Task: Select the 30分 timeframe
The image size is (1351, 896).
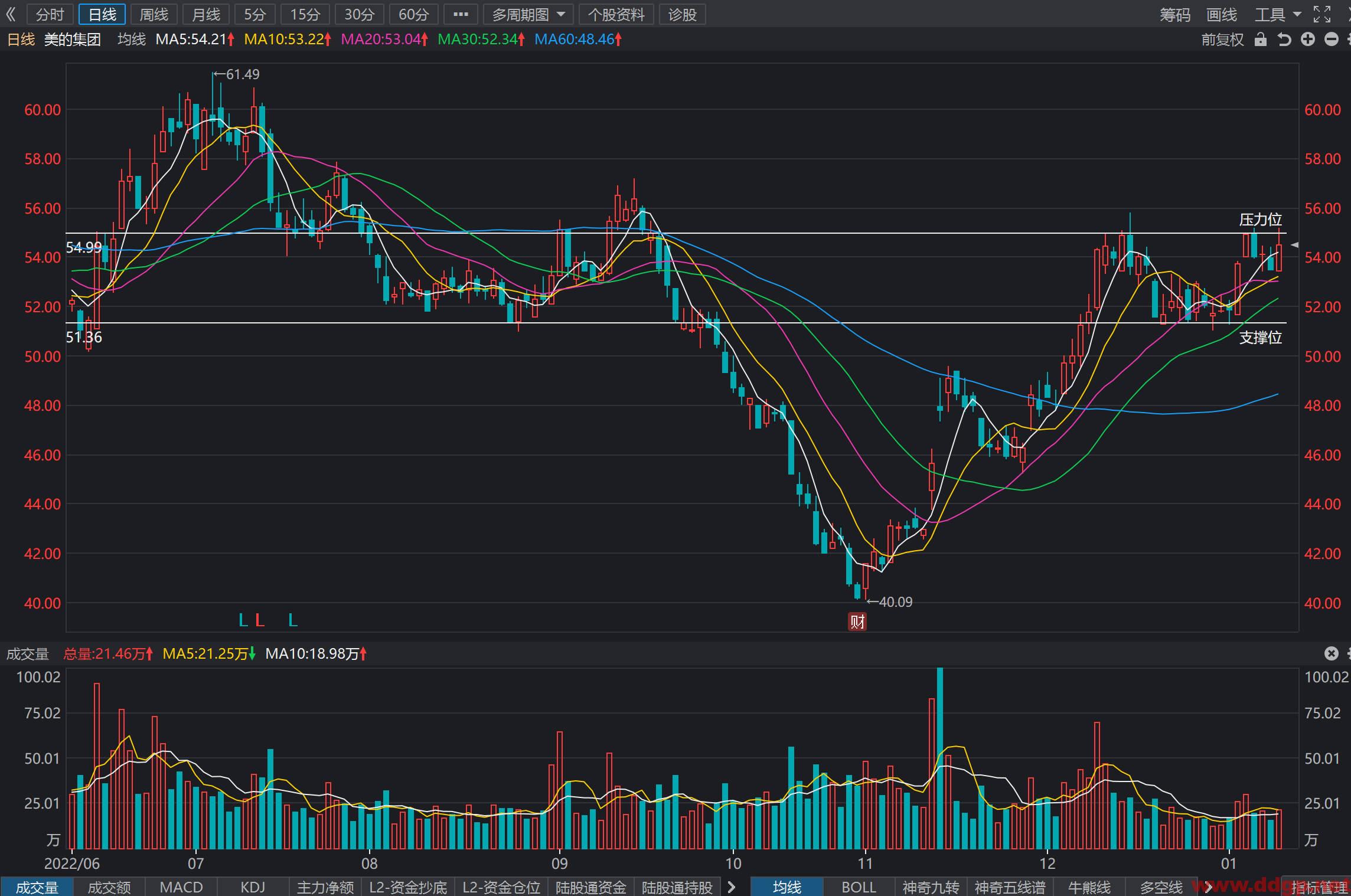Action: (359, 14)
